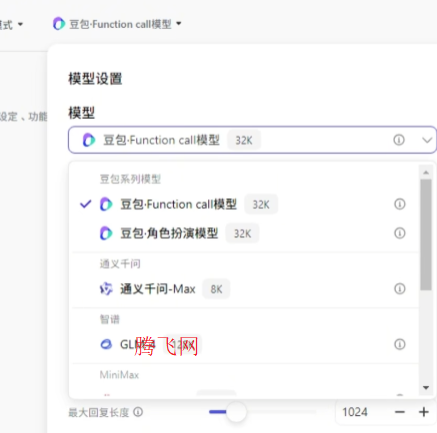Click the 8K badge next to 通义千问-Max
Screen dimensions: 437x433
[216, 289]
